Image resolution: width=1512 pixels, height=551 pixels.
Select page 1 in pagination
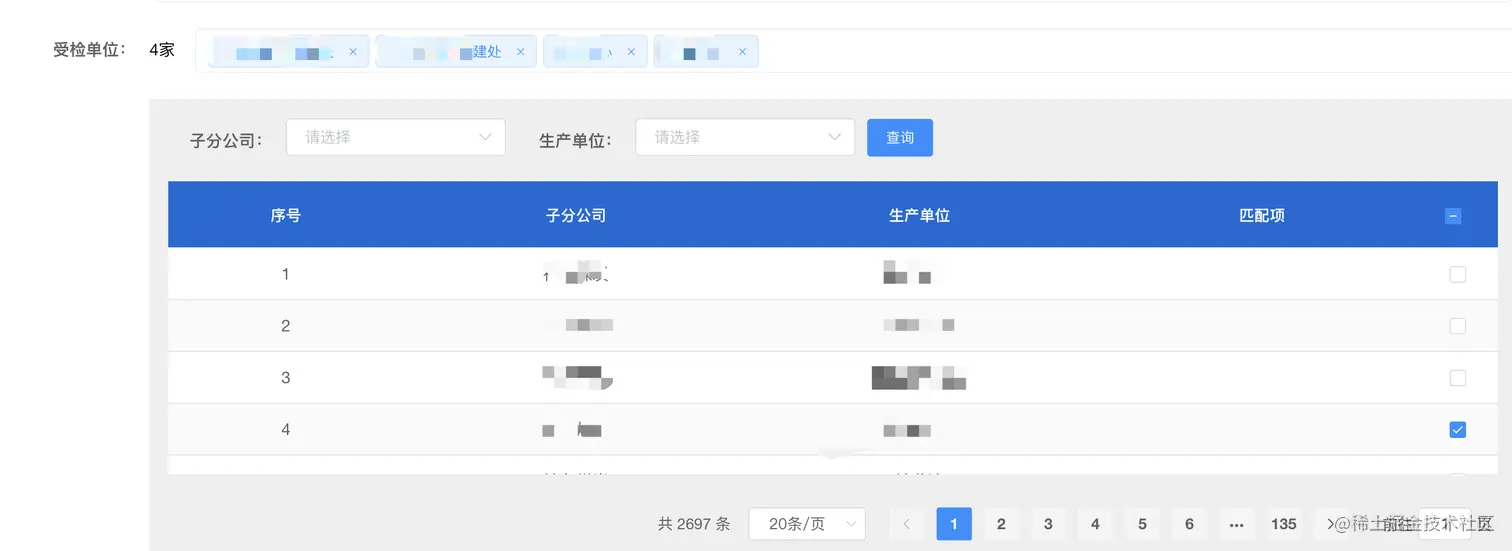pos(954,523)
